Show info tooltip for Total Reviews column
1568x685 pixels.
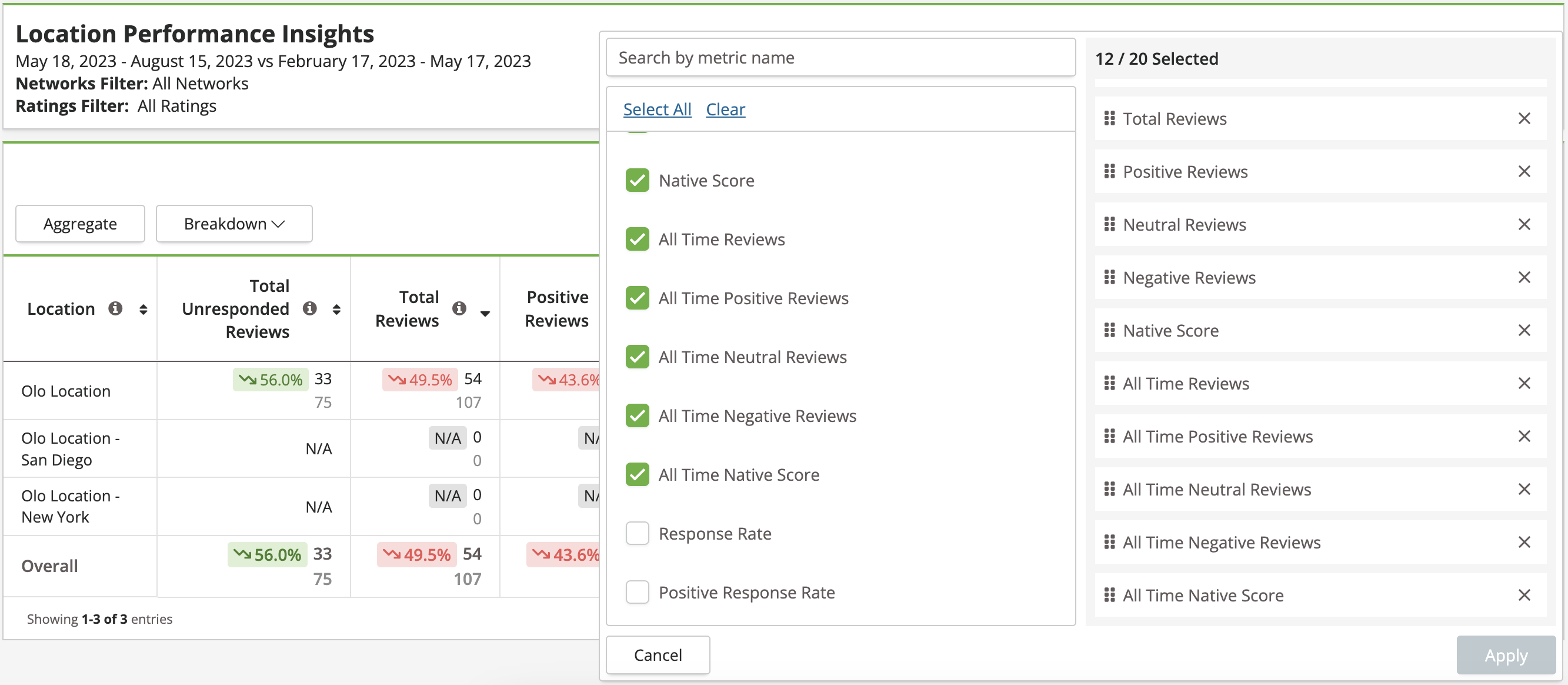point(459,309)
